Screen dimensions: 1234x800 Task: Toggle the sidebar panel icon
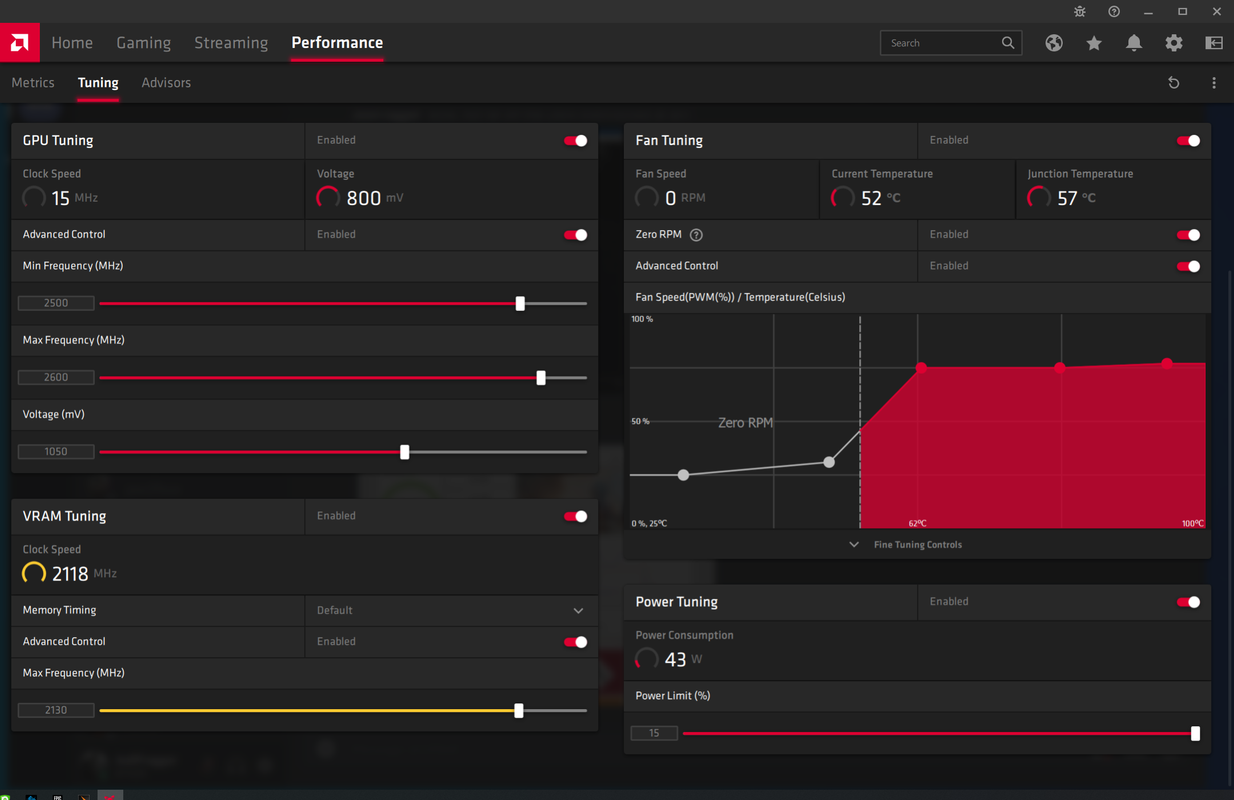click(x=1214, y=43)
